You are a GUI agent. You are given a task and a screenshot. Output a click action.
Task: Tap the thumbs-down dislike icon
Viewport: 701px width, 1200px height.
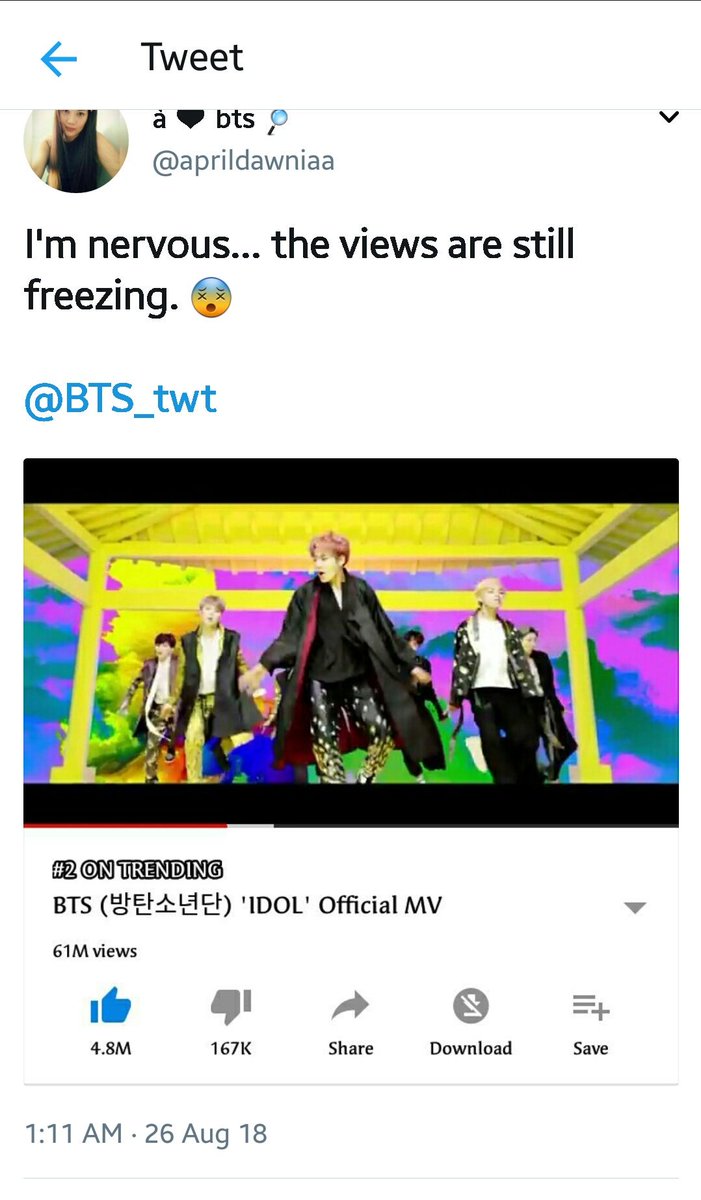[x=231, y=1007]
